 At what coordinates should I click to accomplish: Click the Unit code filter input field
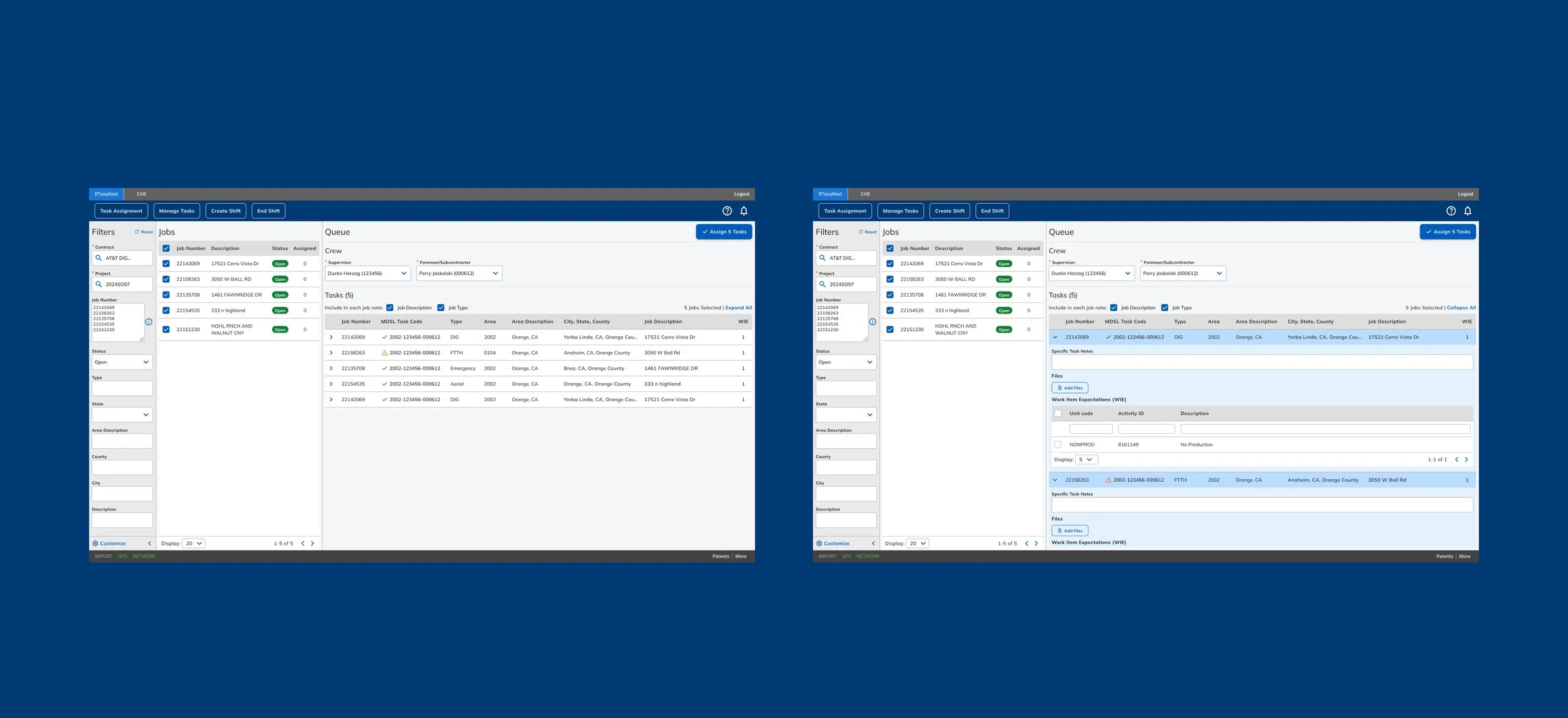(1090, 429)
